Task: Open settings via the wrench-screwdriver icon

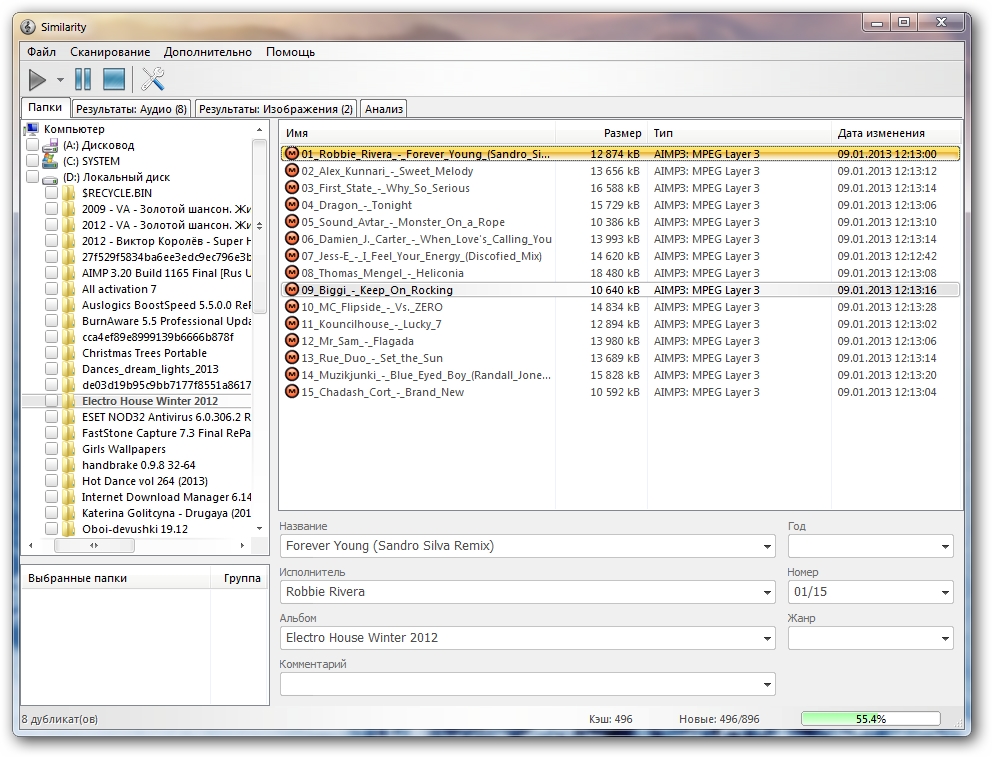Action: (153, 79)
